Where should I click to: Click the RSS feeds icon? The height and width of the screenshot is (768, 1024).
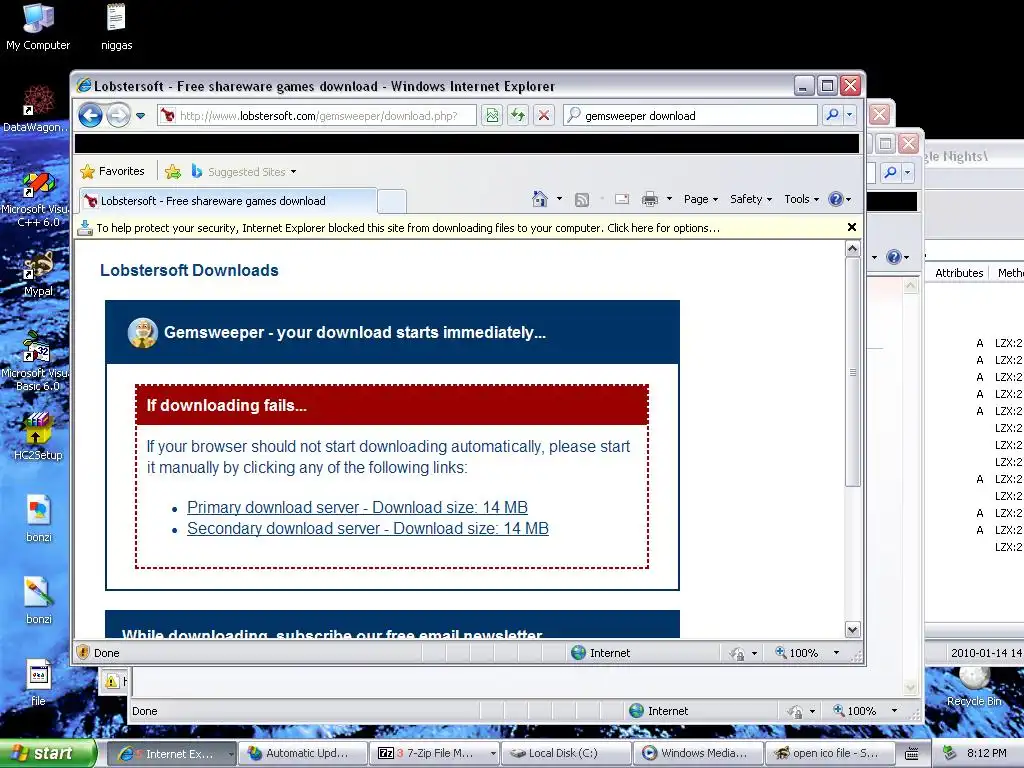coord(582,200)
